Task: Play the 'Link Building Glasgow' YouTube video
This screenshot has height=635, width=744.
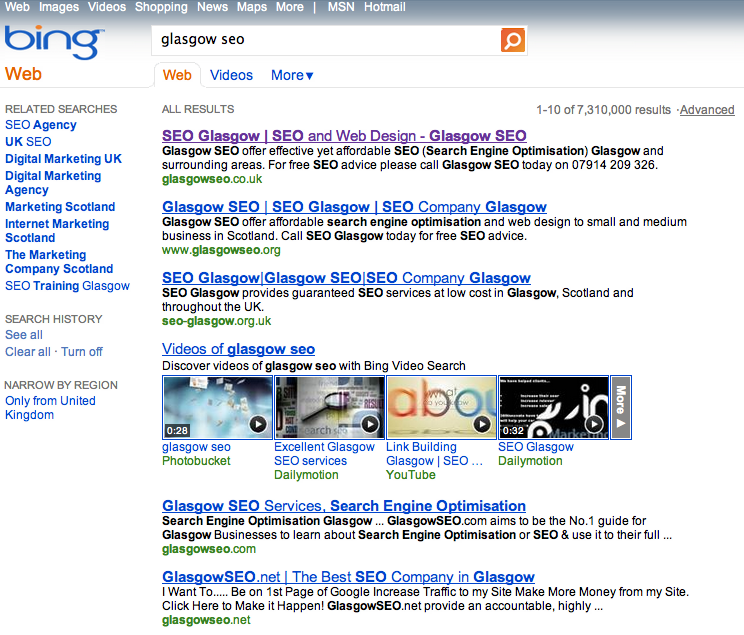Action: (x=441, y=407)
